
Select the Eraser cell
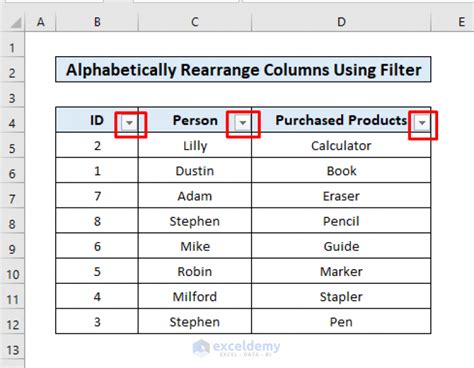click(x=341, y=196)
